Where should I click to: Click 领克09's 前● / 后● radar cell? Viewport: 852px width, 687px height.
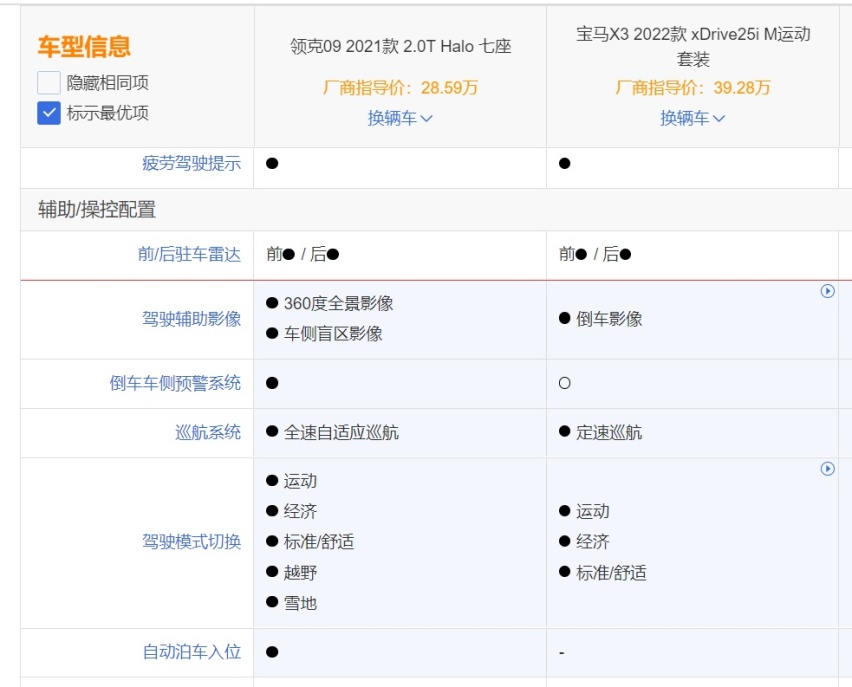click(x=303, y=254)
